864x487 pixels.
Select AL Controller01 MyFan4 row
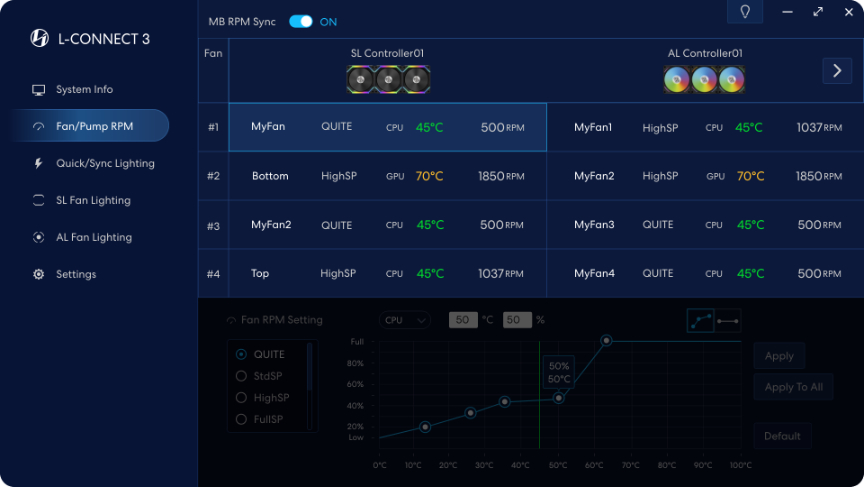point(705,273)
